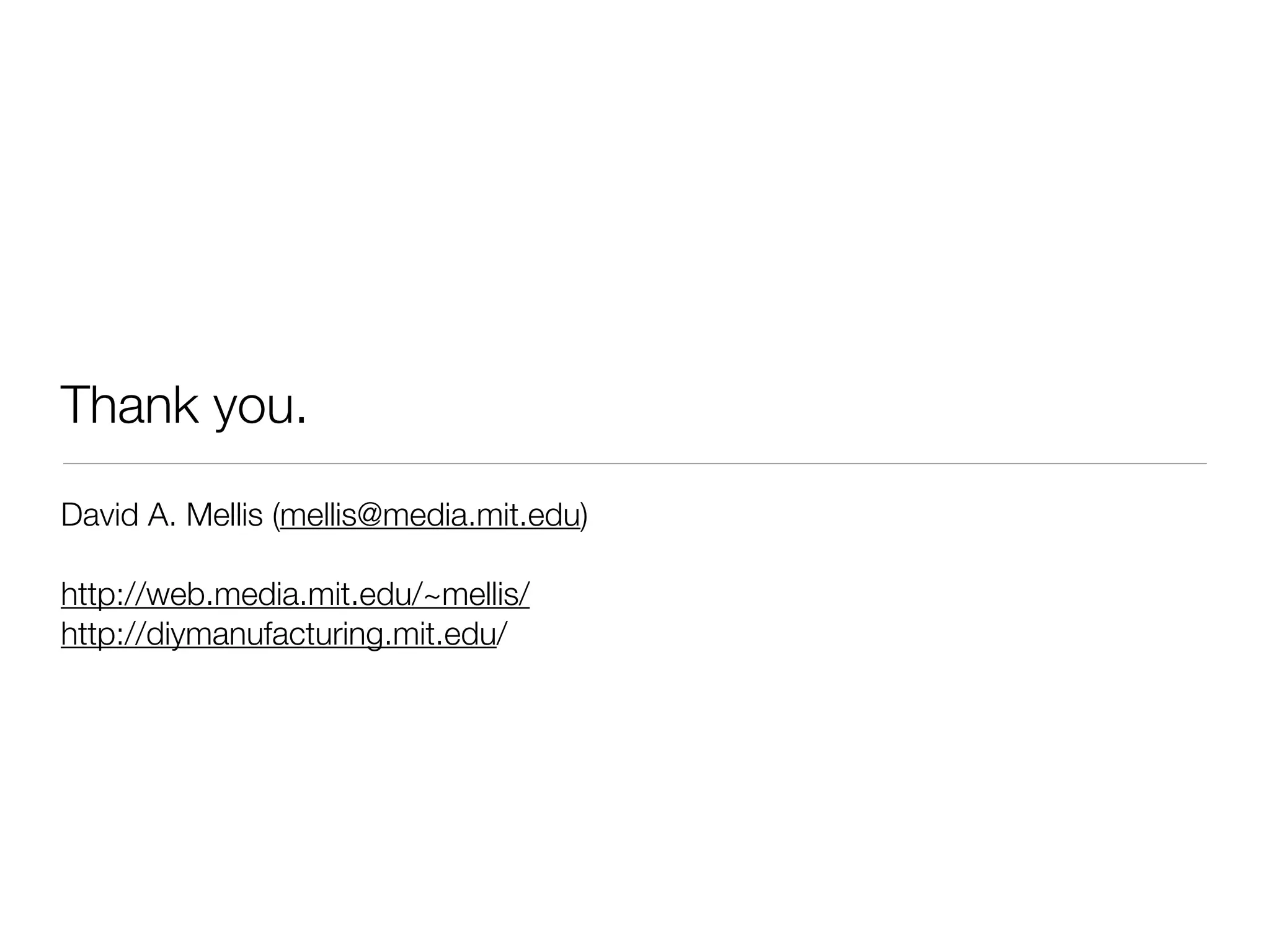Screen dimensions: 1270x952
Task: Click the horizontal divider line under heading
Action: (634, 463)
